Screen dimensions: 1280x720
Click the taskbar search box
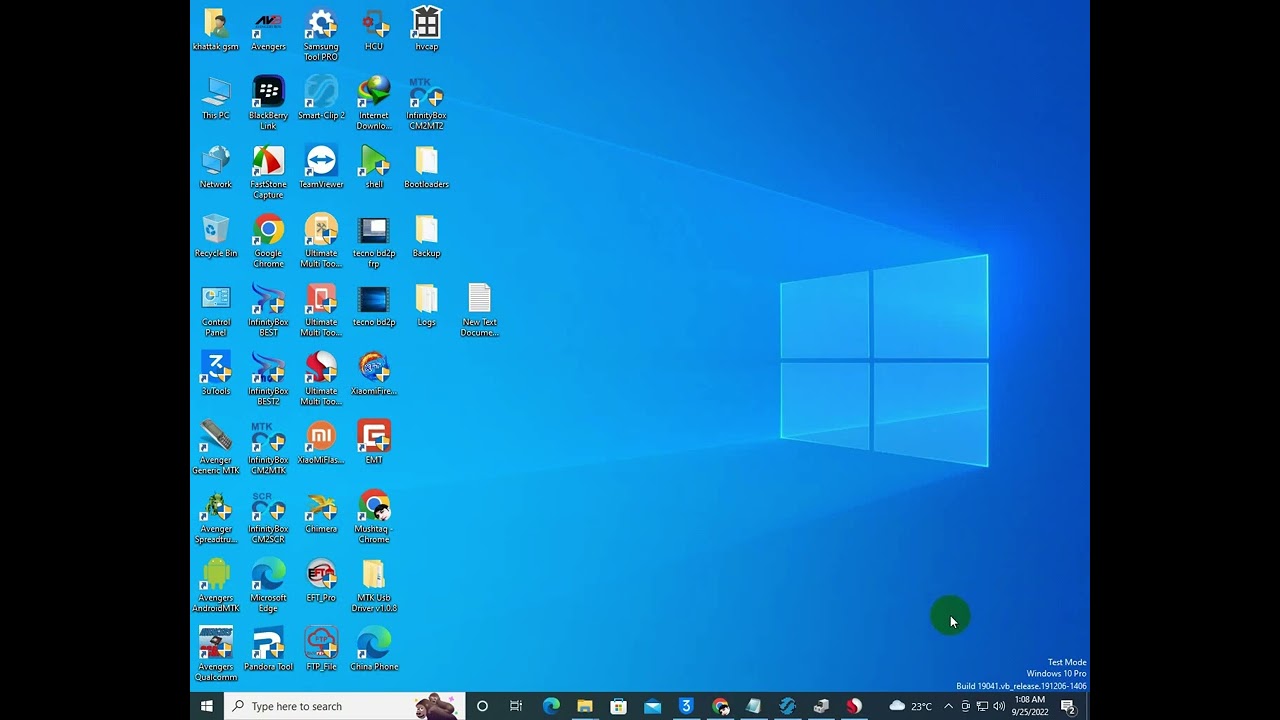pyautogui.click(x=344, y=706)
